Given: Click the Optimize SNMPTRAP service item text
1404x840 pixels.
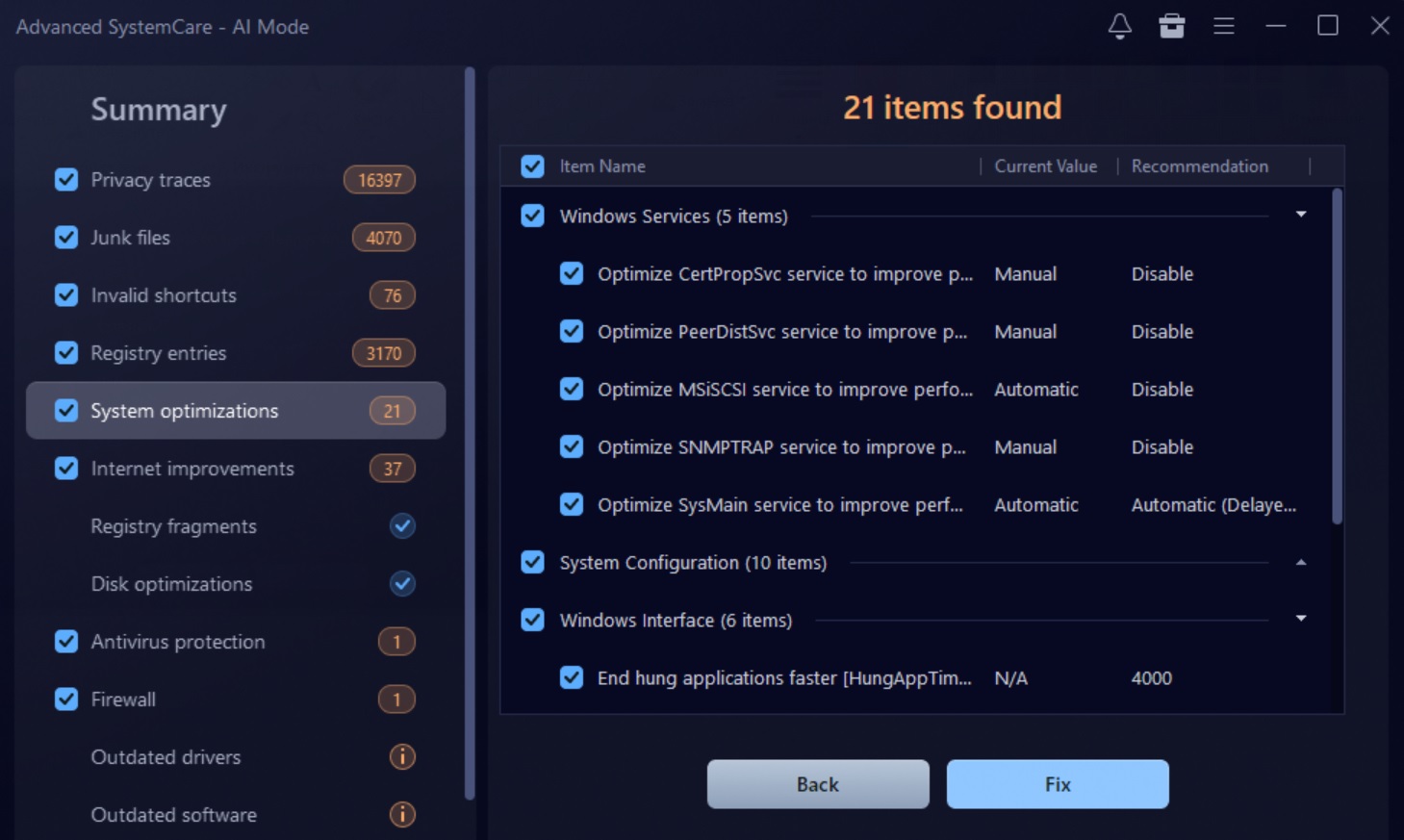Looking at the screenshot, I should [x=781, y=447].
